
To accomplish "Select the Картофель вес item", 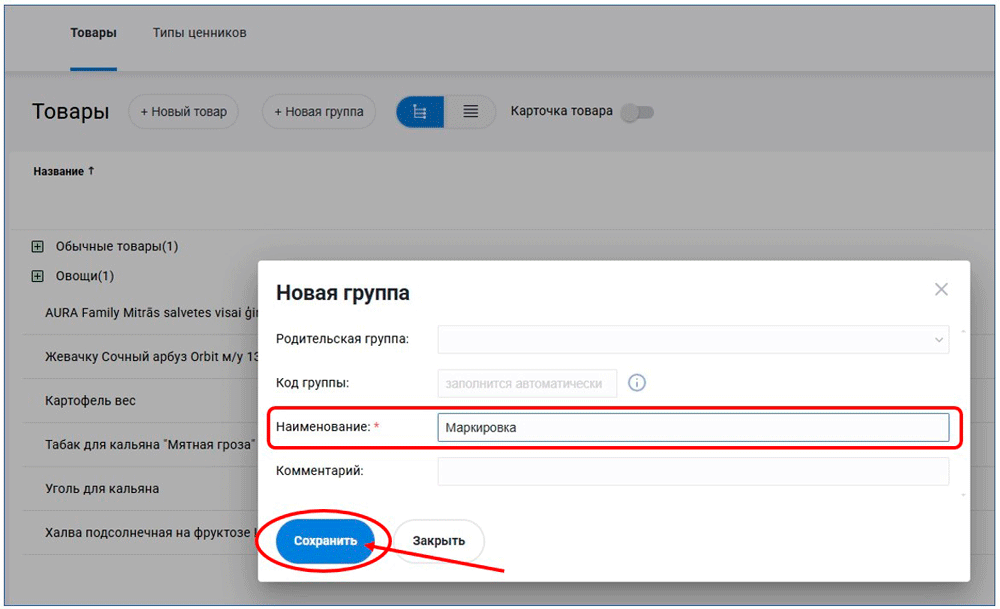I will [x=90, y=401].
